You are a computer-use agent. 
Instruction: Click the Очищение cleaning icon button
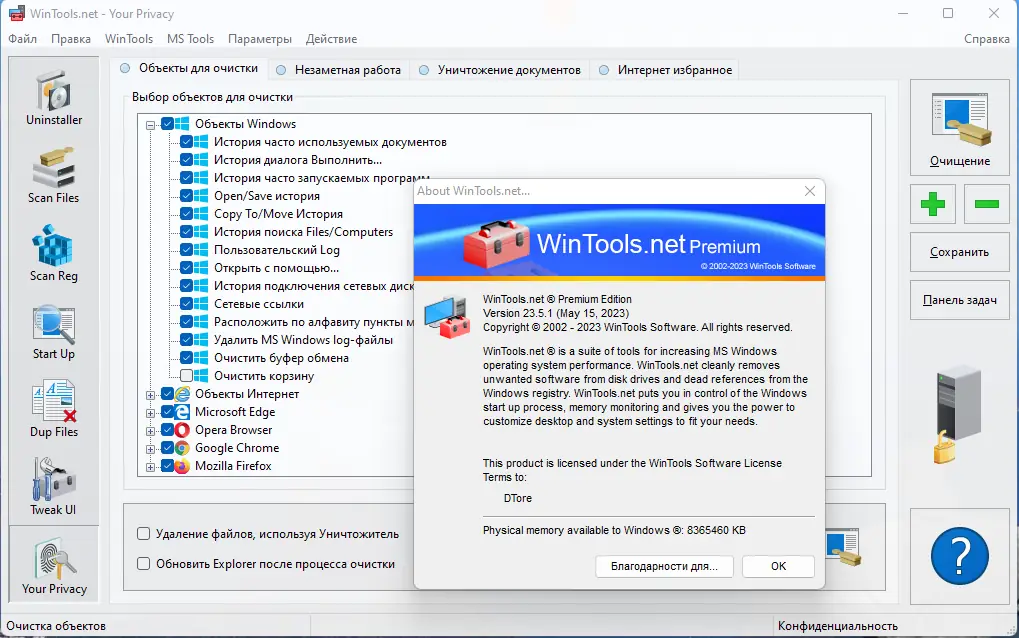(x=960, y=127)
